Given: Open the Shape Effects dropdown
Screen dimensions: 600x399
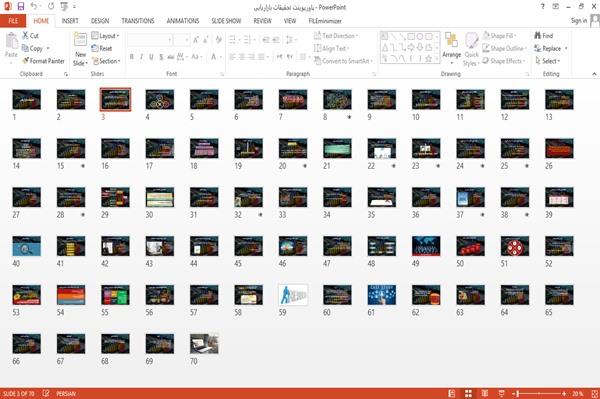Looking at the screenshot, I should [x=504, y=61].
